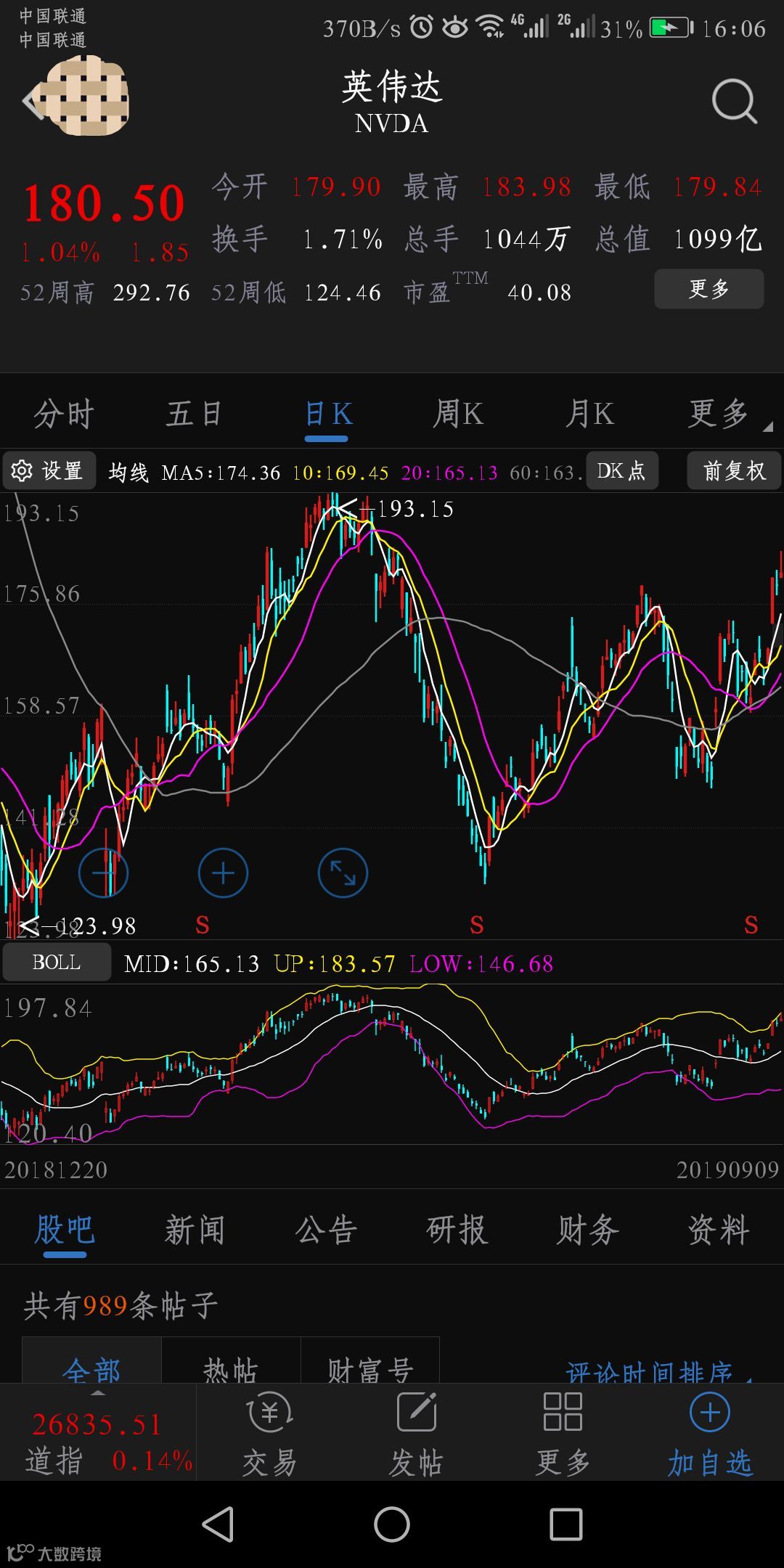Select the 财富号 posts filter
Viewport: 784px width, 1568px height.
(370, 1361)
